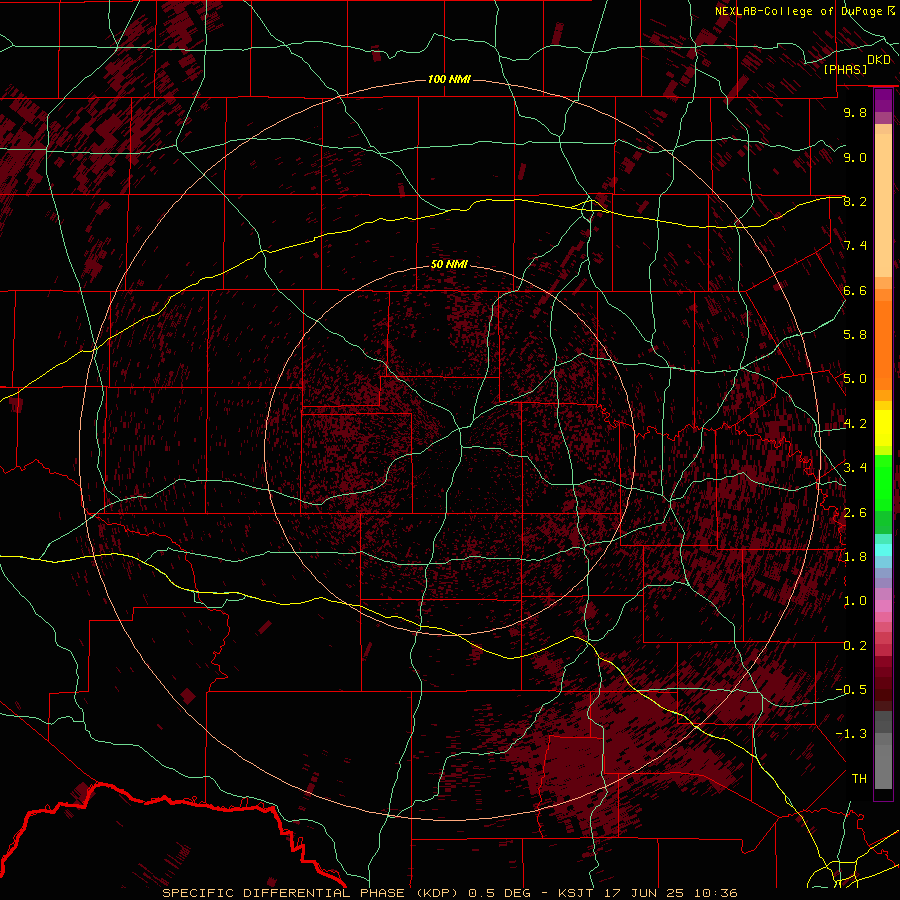Click the 9.8 scale value
900x900 pixels.
(855, 112)
